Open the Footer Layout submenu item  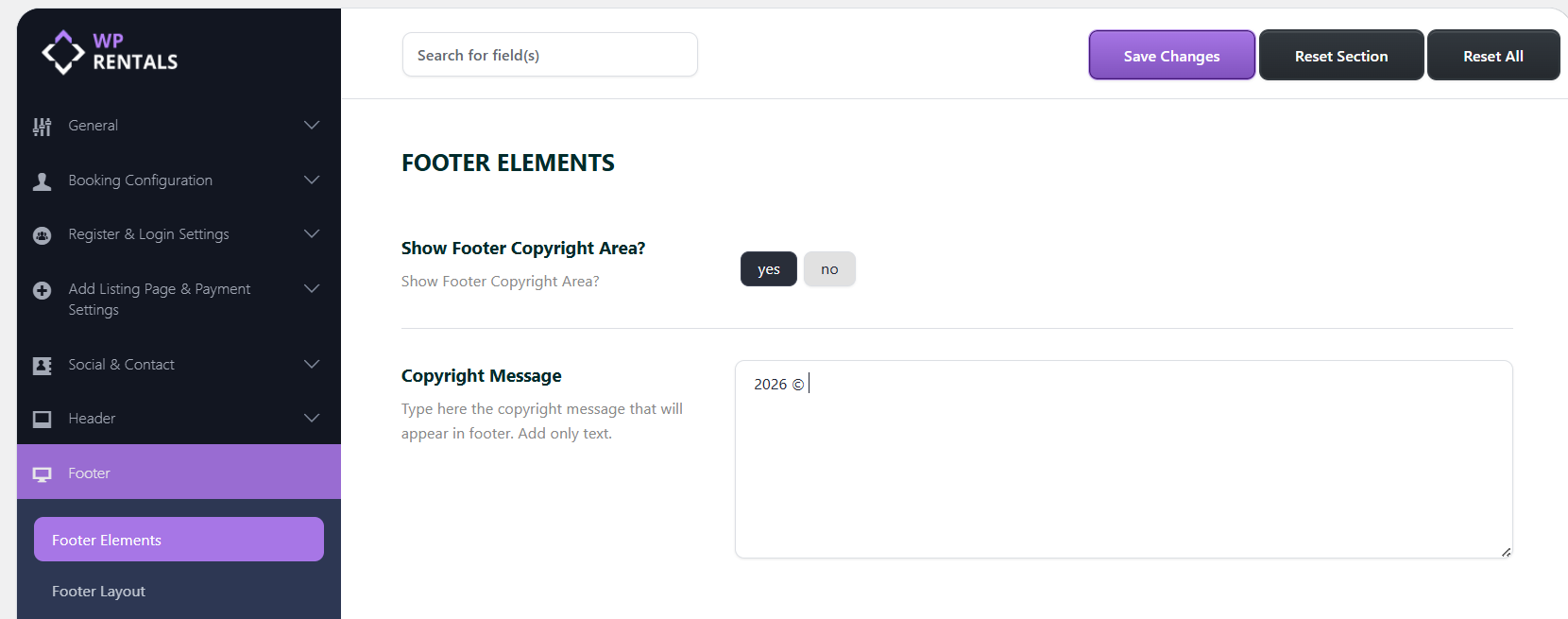click(99, 592)
